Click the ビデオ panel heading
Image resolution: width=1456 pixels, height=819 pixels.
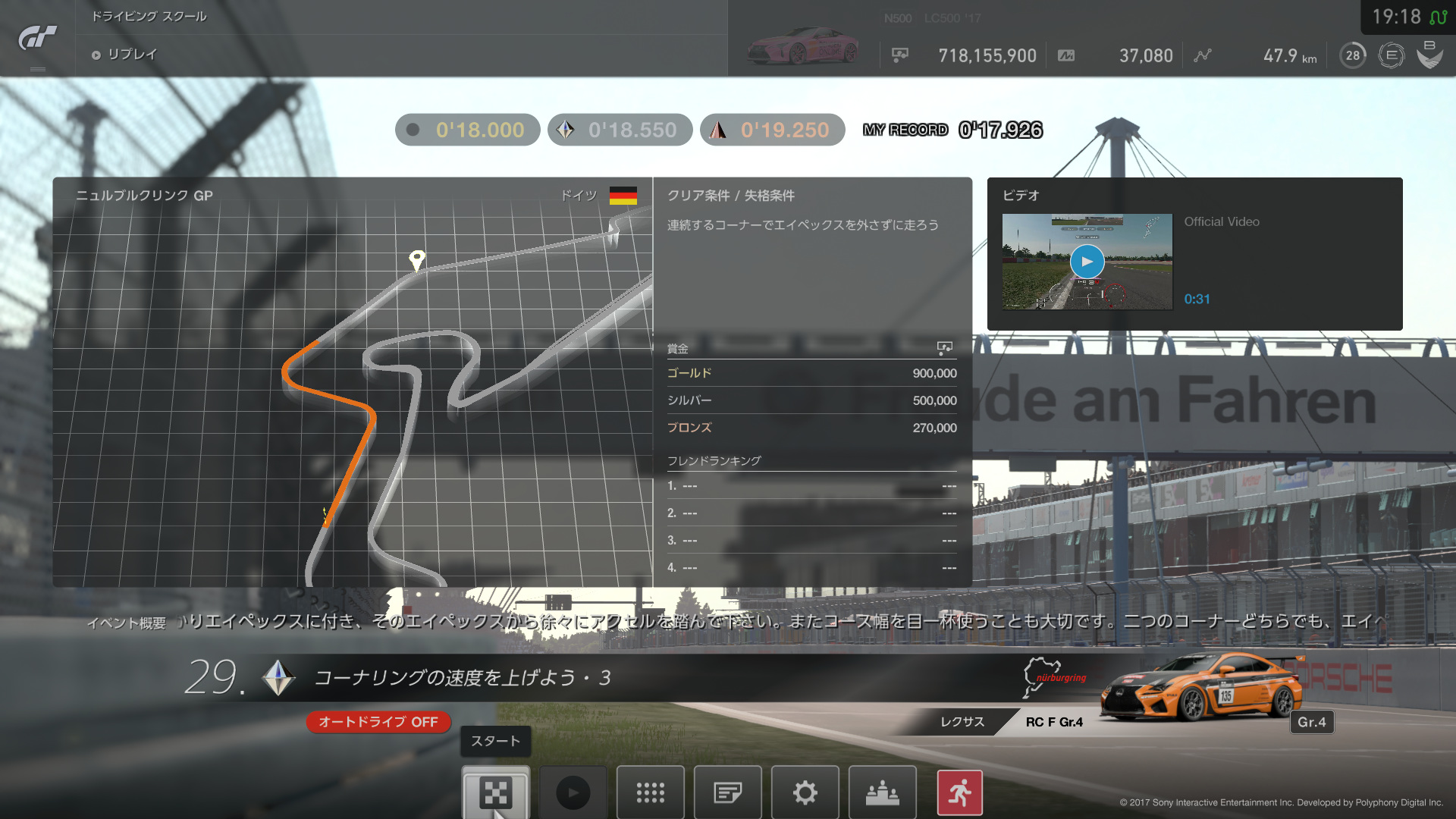(x=1021, y=196)
